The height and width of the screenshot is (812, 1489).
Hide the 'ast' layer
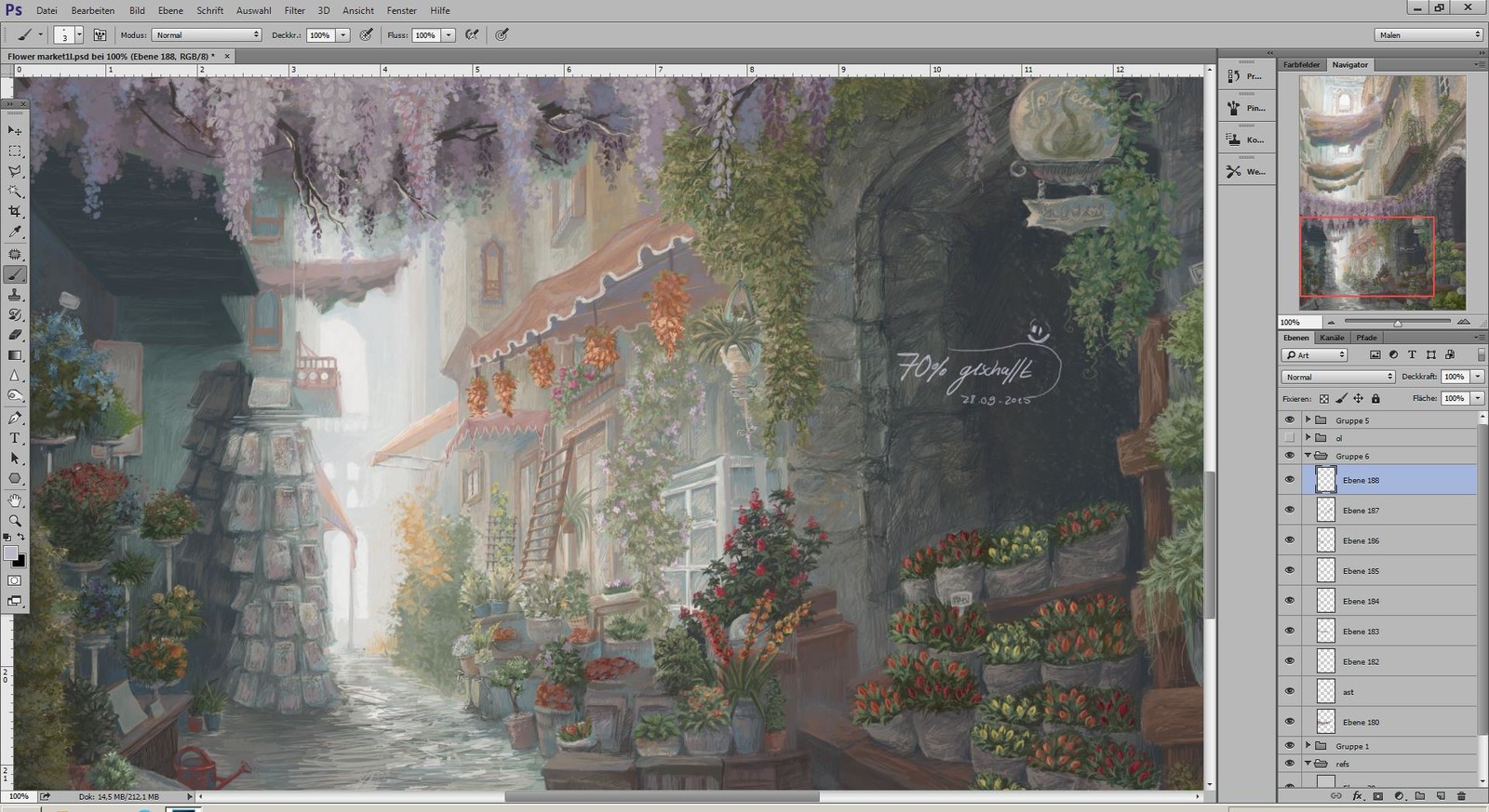(x=1289, y=691)
